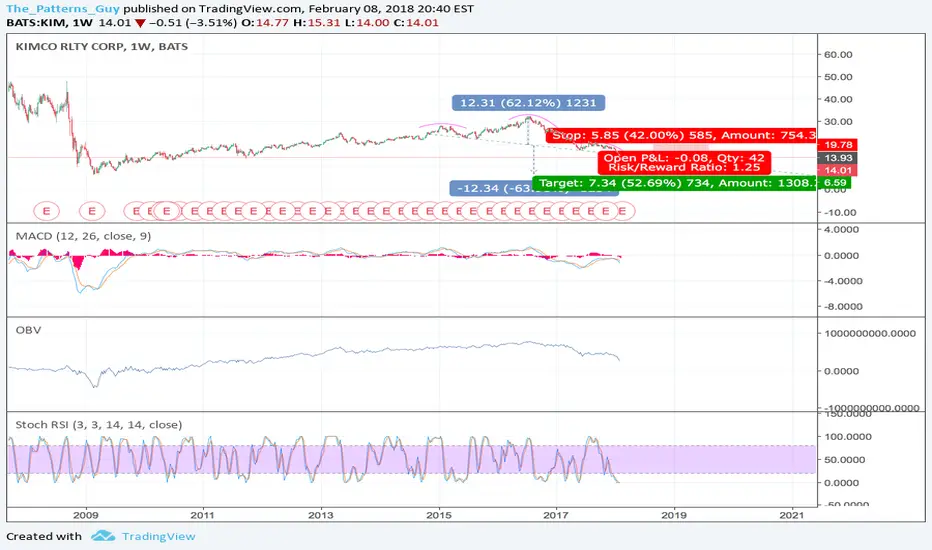Click the 2009 time axis label
Viewport: 932px width, 550px height.
(x=86, y=515)
